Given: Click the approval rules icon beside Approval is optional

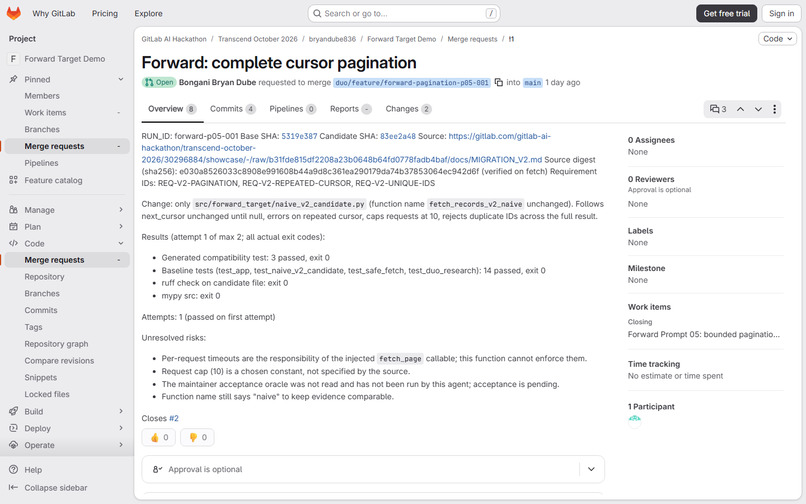Looking at the screenshot, I should pos(157,469).
